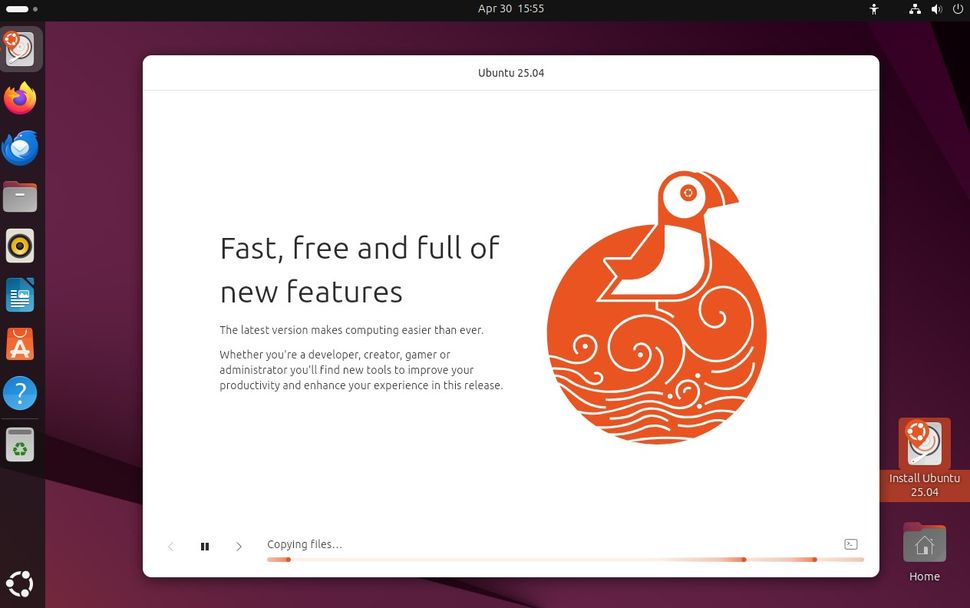Open Thunderbird mail from the dock
The width and height of the screenshot is (970, 608).
point(20,146)
